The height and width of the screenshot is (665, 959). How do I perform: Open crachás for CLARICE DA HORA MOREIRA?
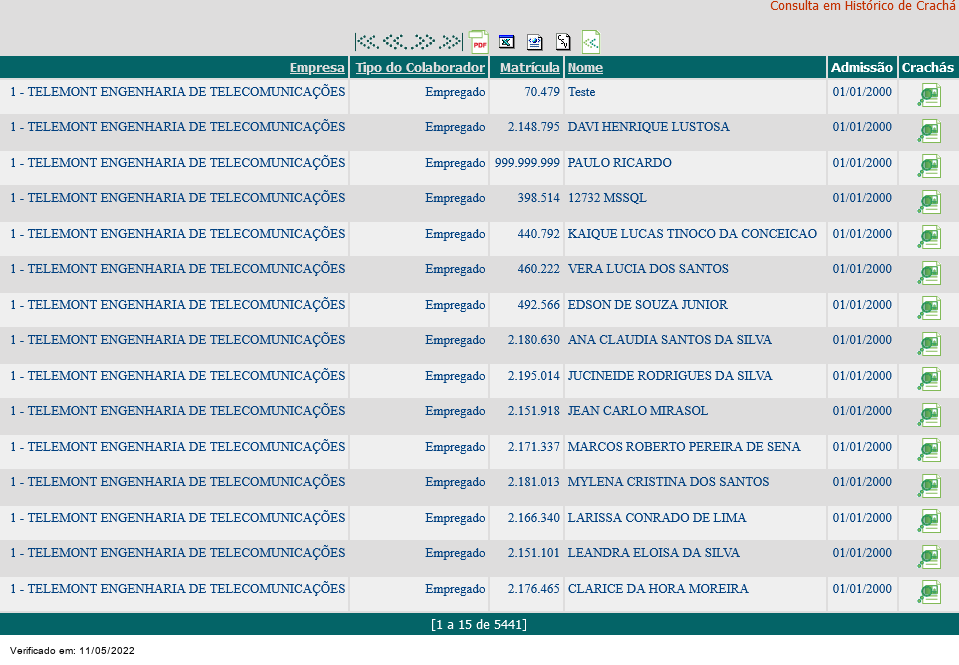click(928, 593)
